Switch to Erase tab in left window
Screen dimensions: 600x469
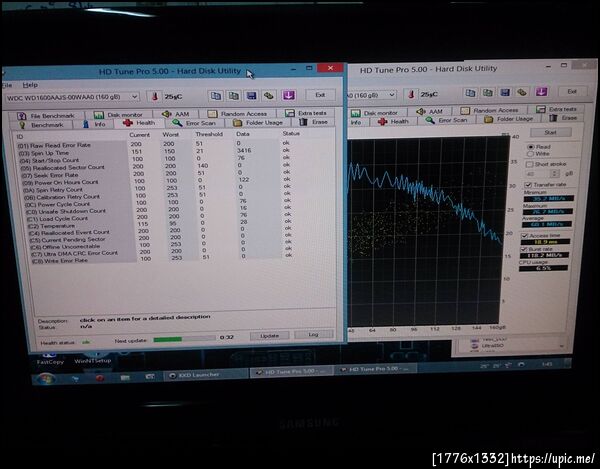[x=313, y=122]
